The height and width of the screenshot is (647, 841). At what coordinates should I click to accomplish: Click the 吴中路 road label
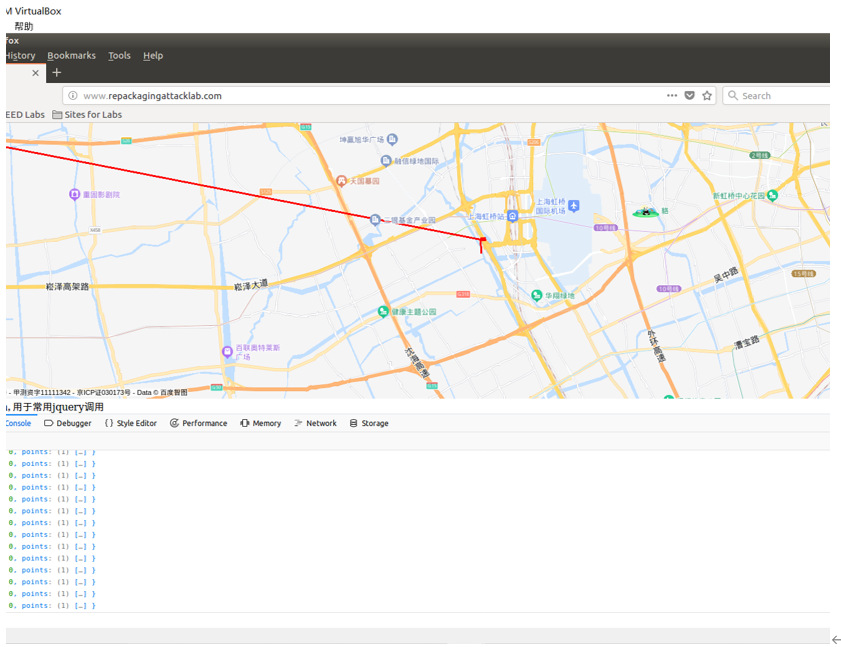pos(726,275)
